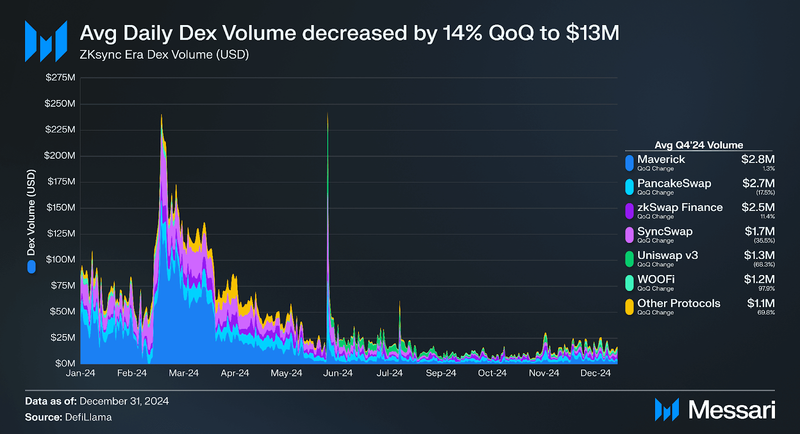The image size is (800, 434).
Task: Click the '$75M' y-axis label
Action: point(63,286)
